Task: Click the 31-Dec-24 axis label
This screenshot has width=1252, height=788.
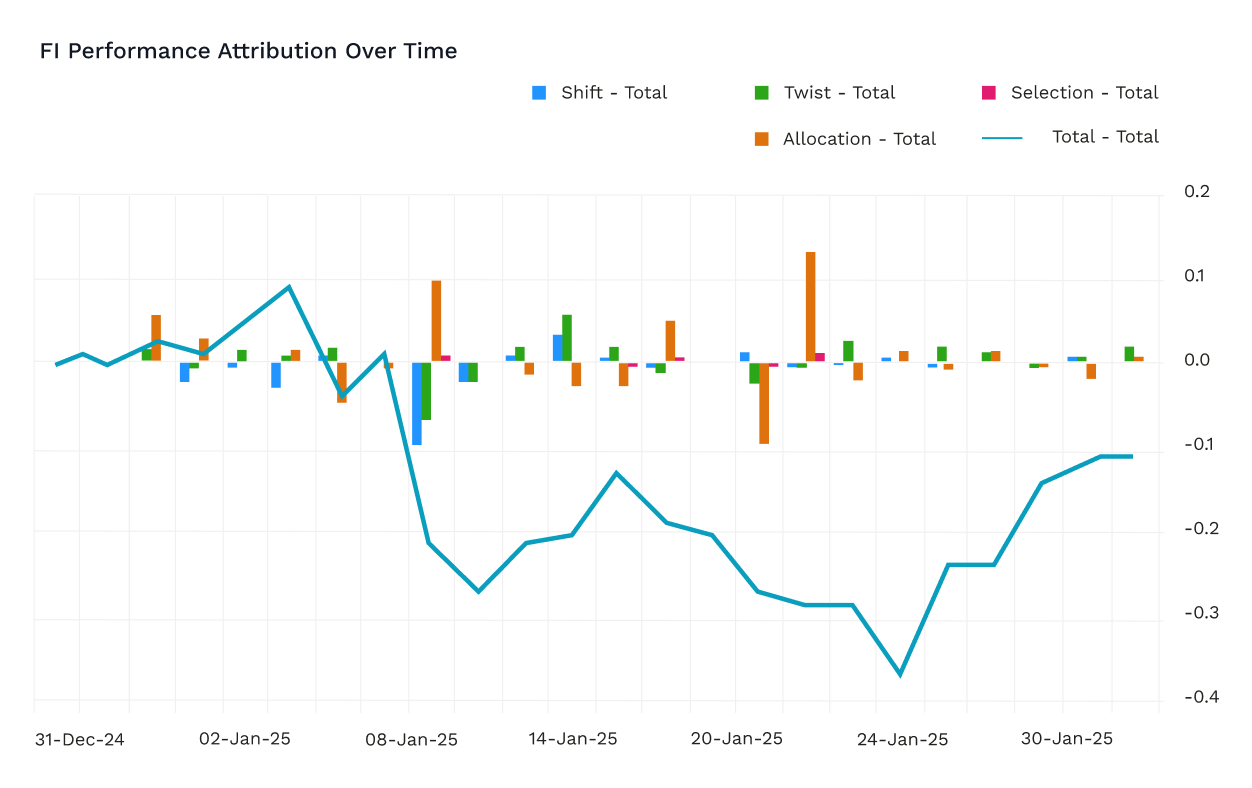Action: (80, 740)
